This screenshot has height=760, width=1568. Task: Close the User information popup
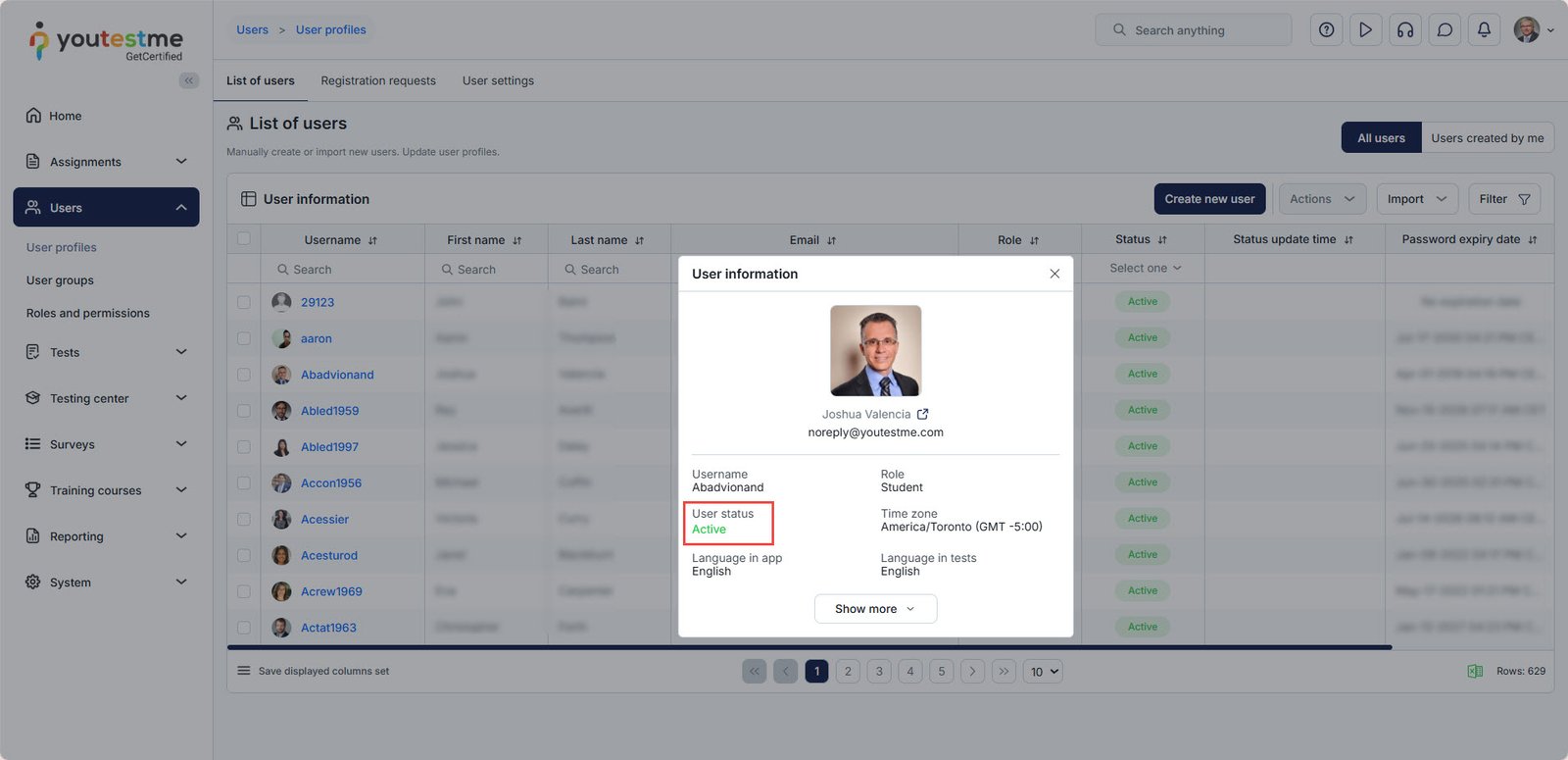click(x=1054, y=274)
